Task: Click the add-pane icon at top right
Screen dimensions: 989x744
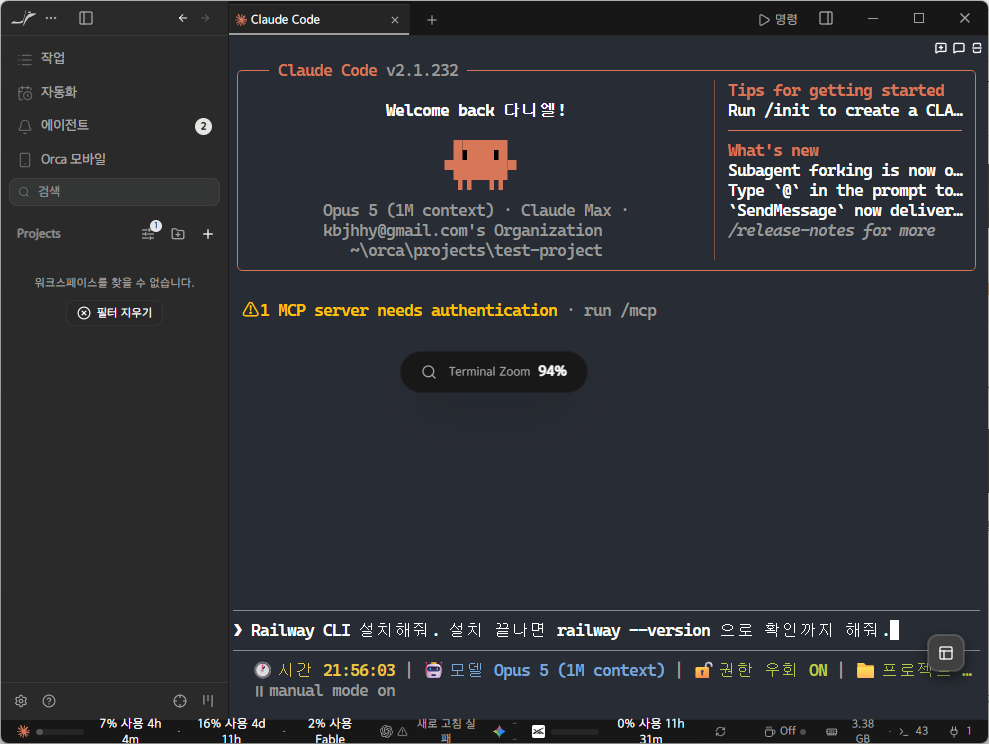Action: pyautogui.click(x=940, y=48)
